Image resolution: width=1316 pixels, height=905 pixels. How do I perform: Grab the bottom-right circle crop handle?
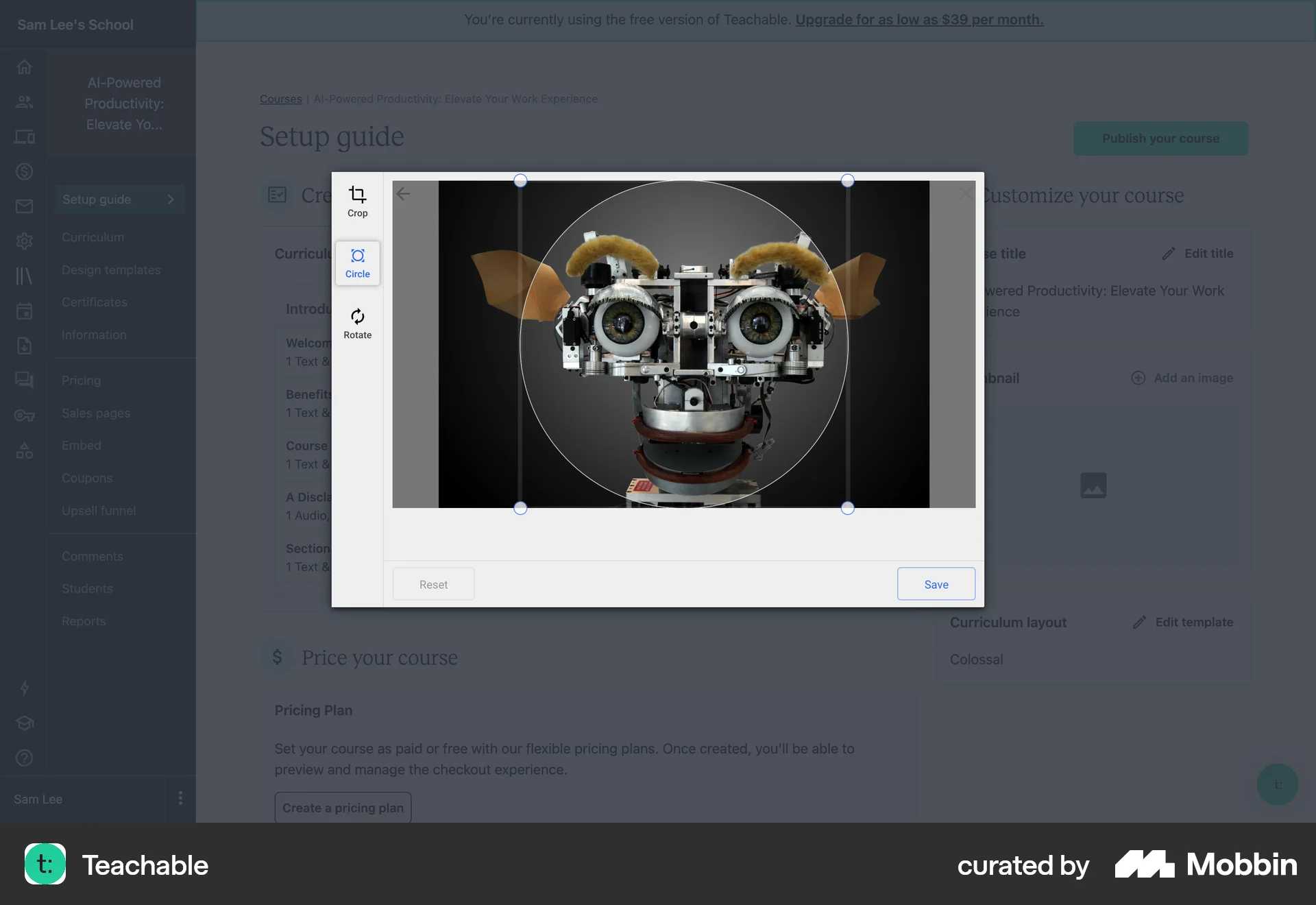coord(848,508)
